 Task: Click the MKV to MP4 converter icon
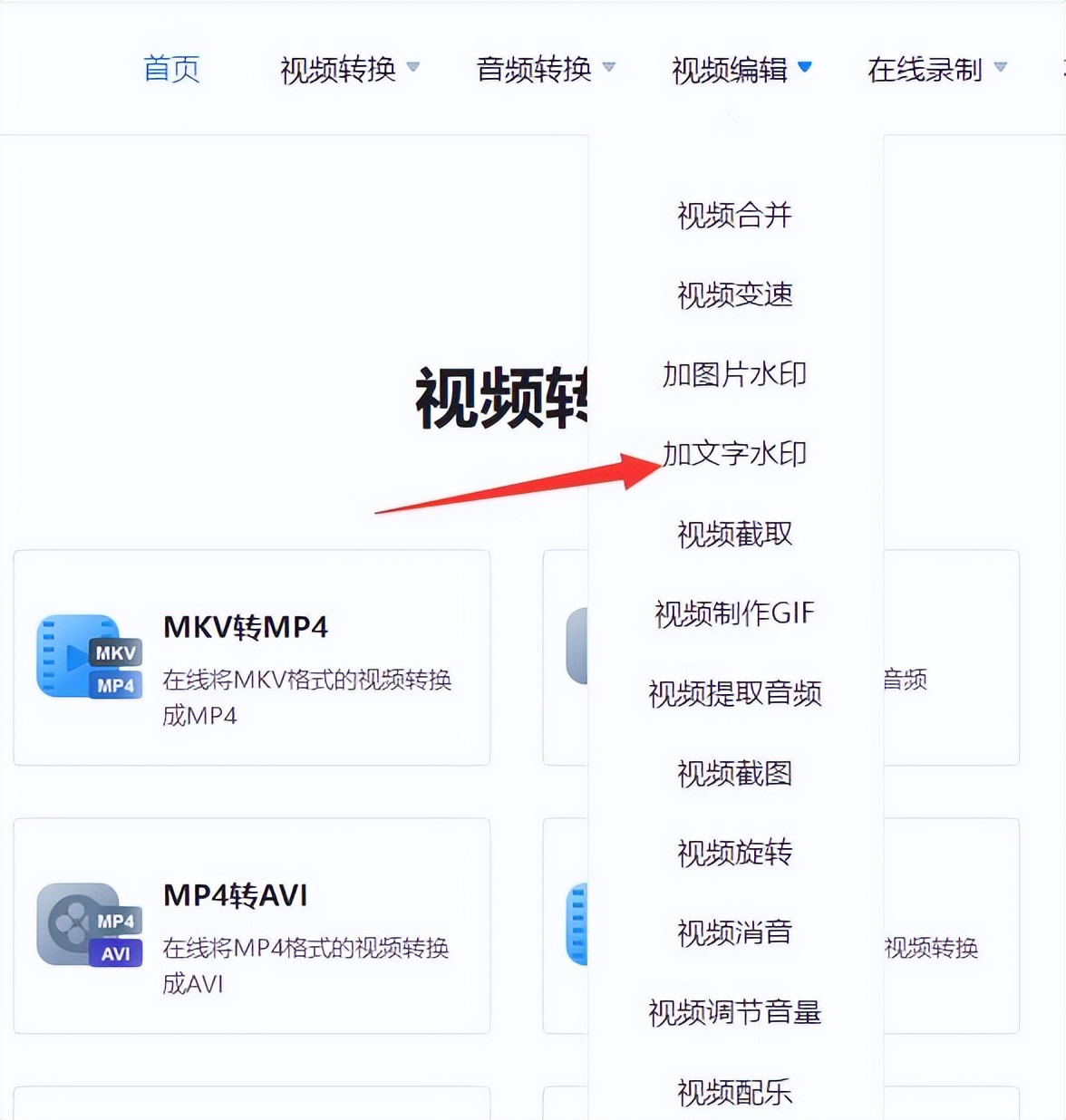tap(90, 657)
